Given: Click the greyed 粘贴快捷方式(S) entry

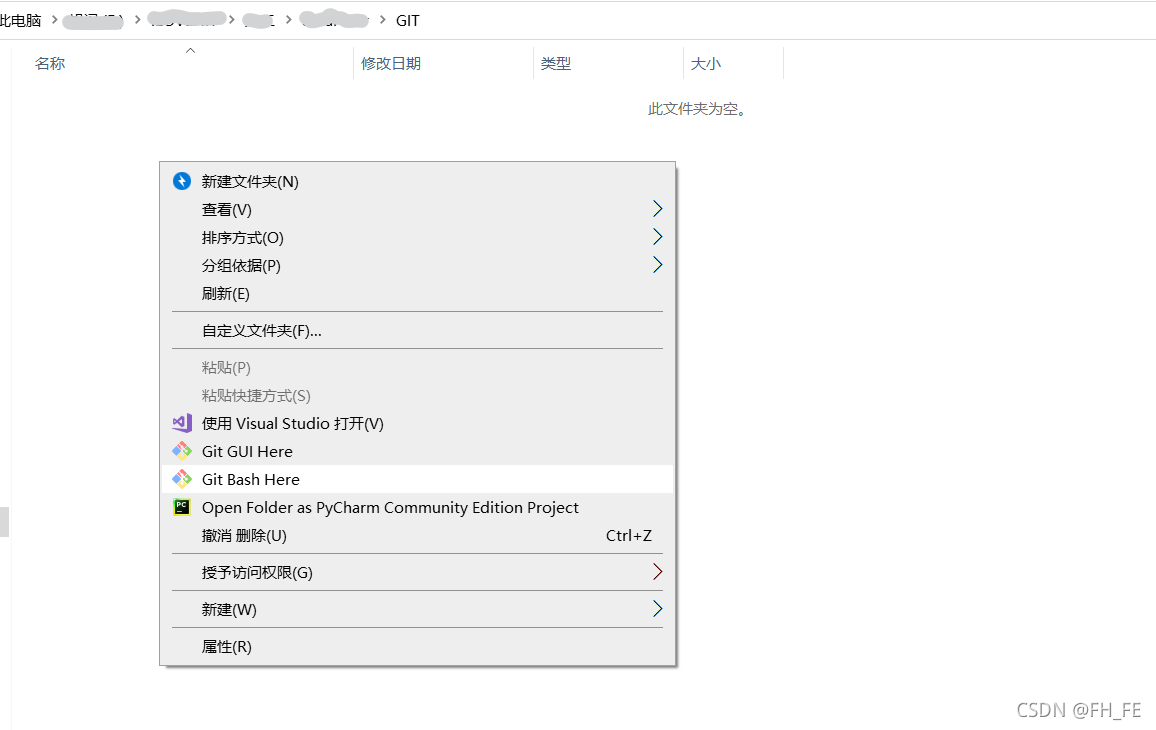Looking at the screenshot, I should (417, 395).
